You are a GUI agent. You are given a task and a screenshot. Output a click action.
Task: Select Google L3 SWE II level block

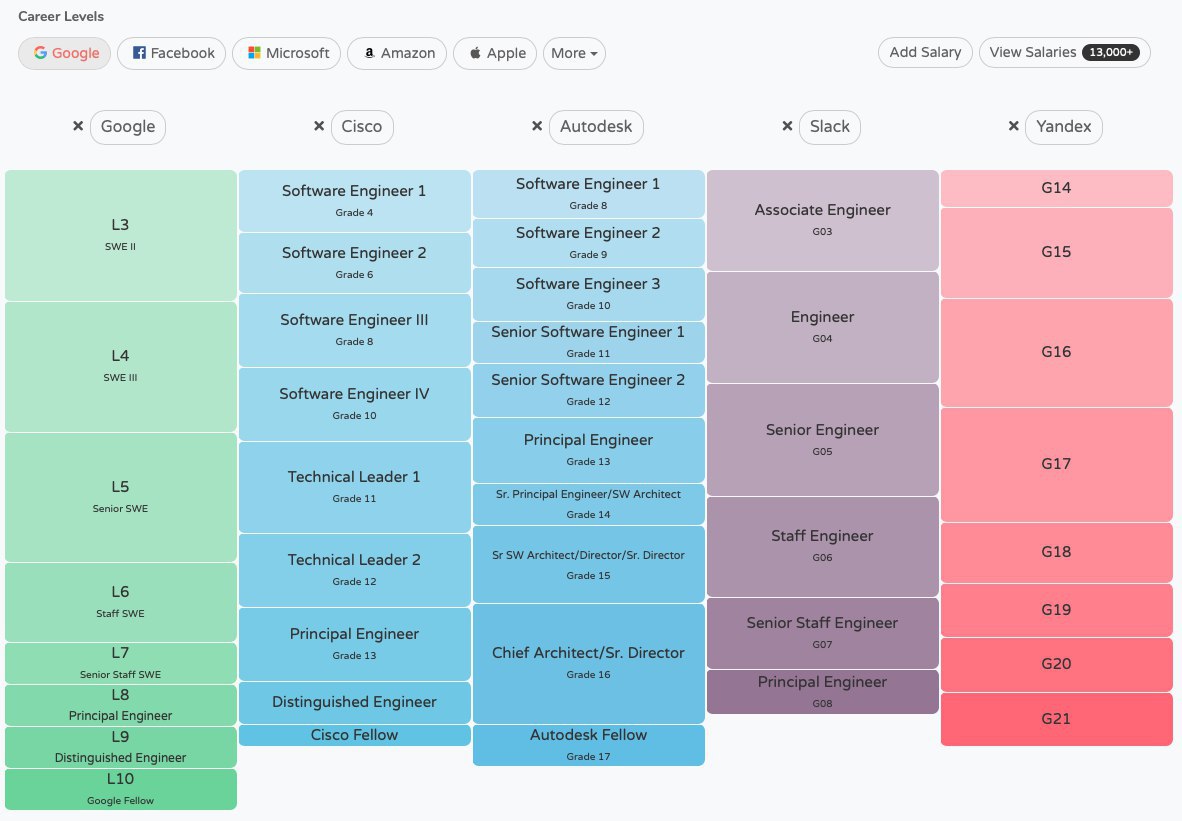click(x=121, y=235)
